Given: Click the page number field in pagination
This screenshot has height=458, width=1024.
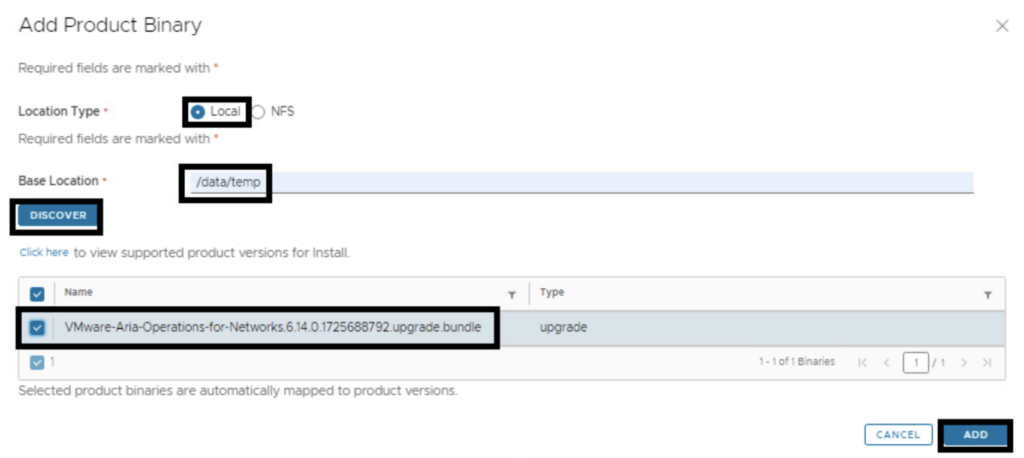Looking at the screenshot, I should pos(915,362).
